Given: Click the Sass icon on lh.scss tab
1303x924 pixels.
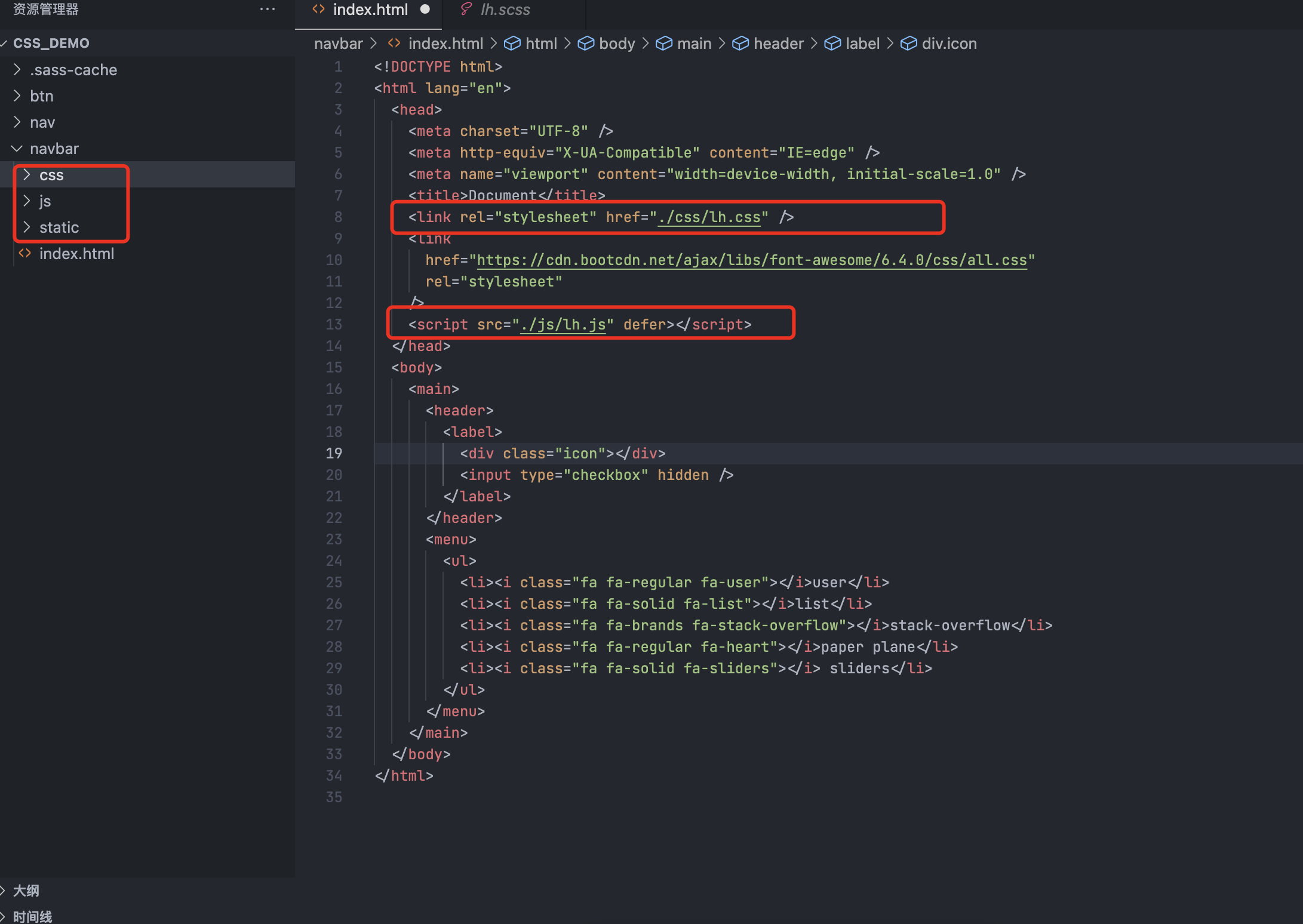Looking at the screenshot, I should (x=466, y=10).
